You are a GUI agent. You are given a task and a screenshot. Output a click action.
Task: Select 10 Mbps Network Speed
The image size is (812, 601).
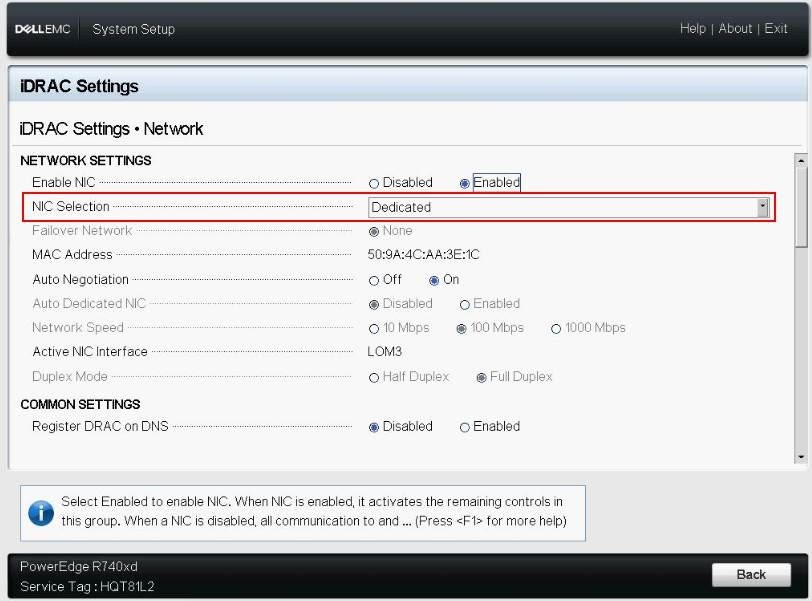coord(375,328)
